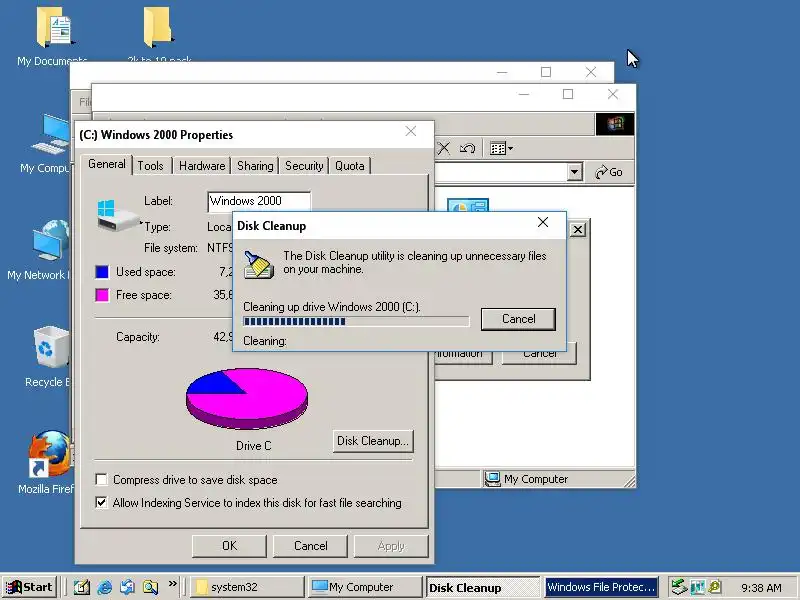Click the key tray icon
Image resolution: width=800 pixels, height=600 pixels.
click(714, 587)
